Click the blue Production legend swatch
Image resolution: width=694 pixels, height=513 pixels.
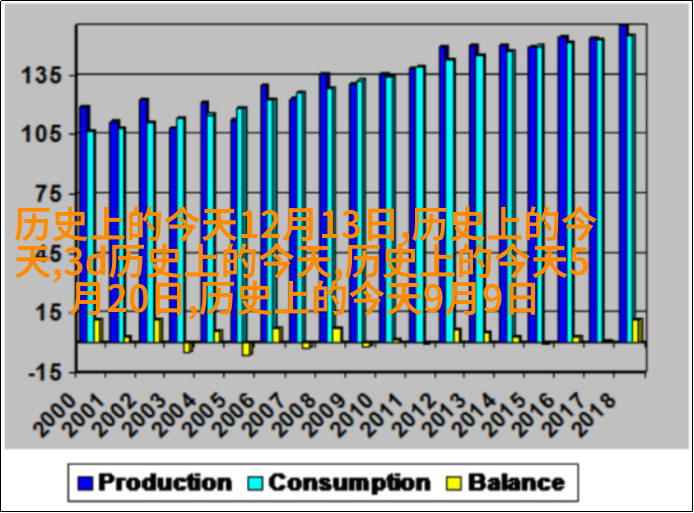85,483
